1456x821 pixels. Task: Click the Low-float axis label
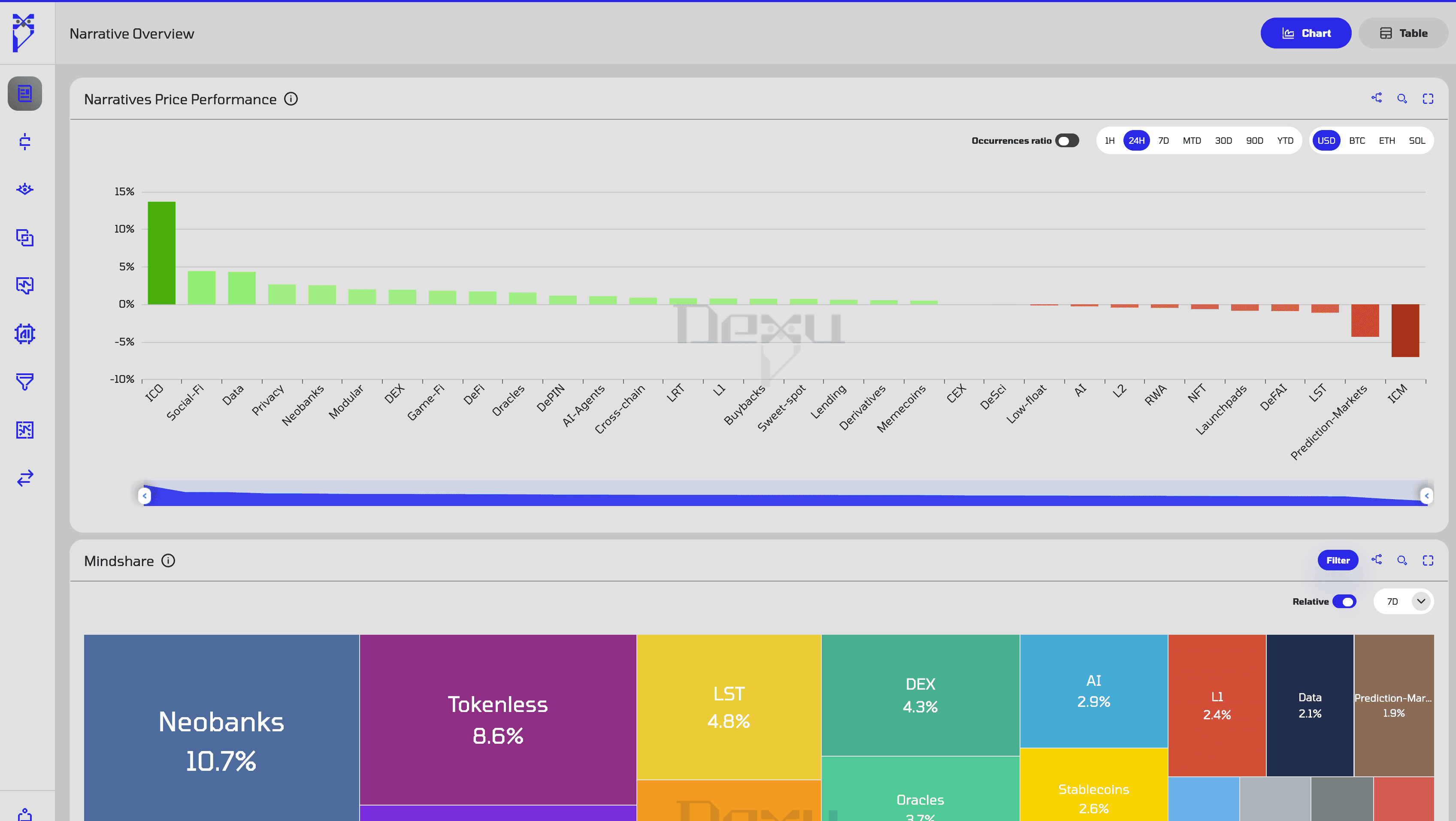[1026, 404]
